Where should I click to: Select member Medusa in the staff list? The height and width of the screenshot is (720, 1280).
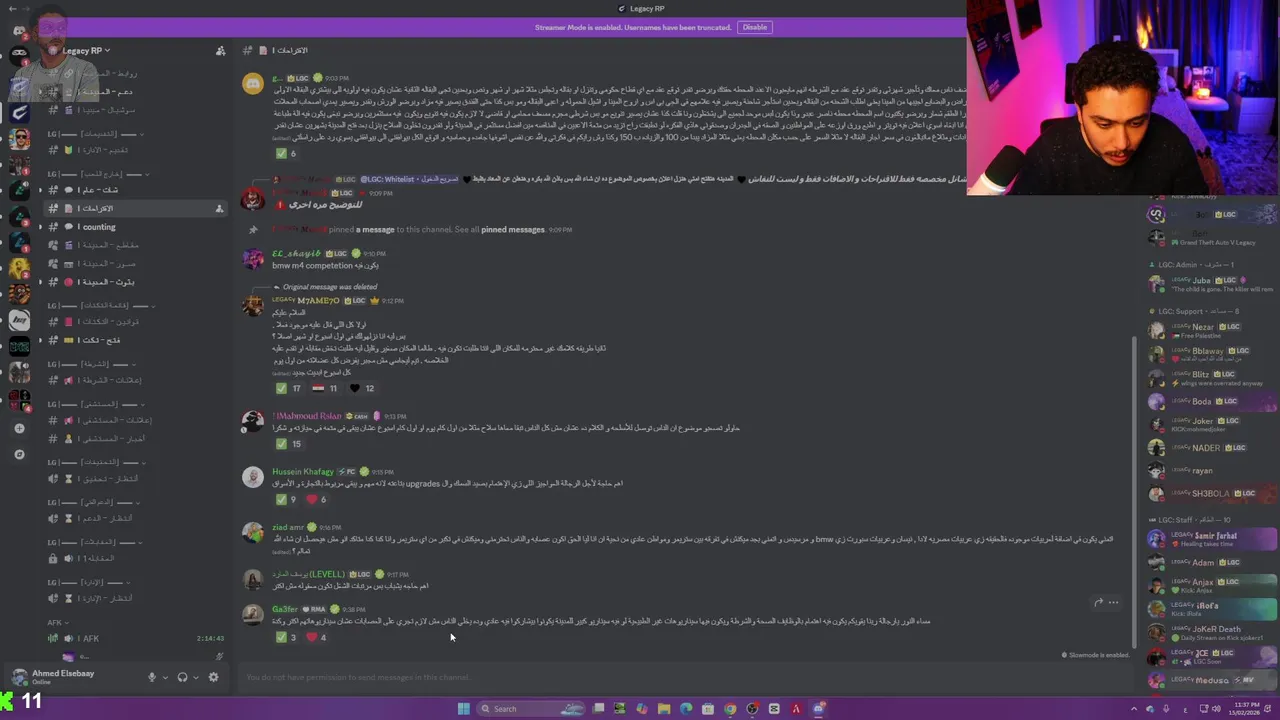tap(1212, 680)
